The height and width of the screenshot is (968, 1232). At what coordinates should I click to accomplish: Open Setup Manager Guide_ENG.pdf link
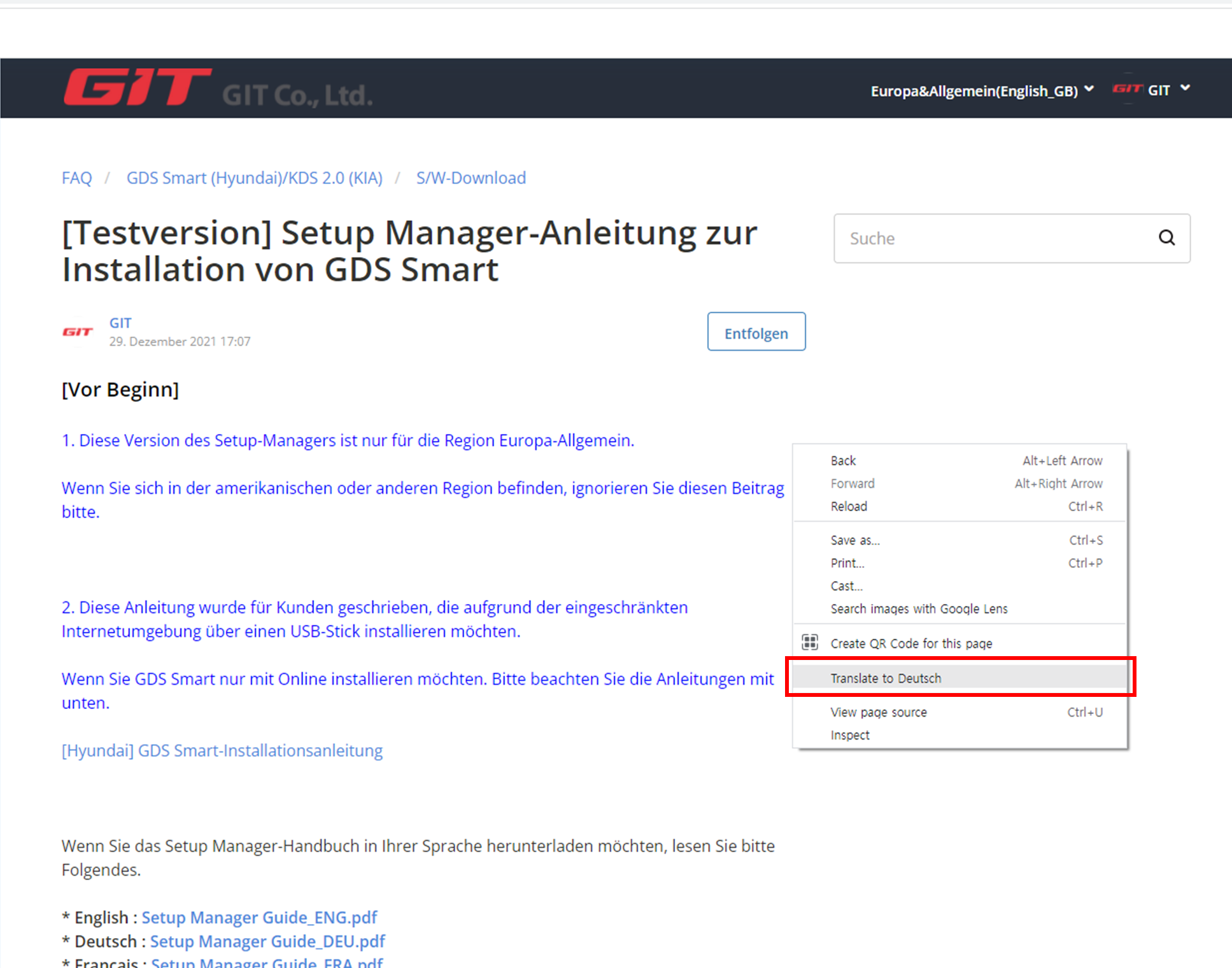(259, 918)
